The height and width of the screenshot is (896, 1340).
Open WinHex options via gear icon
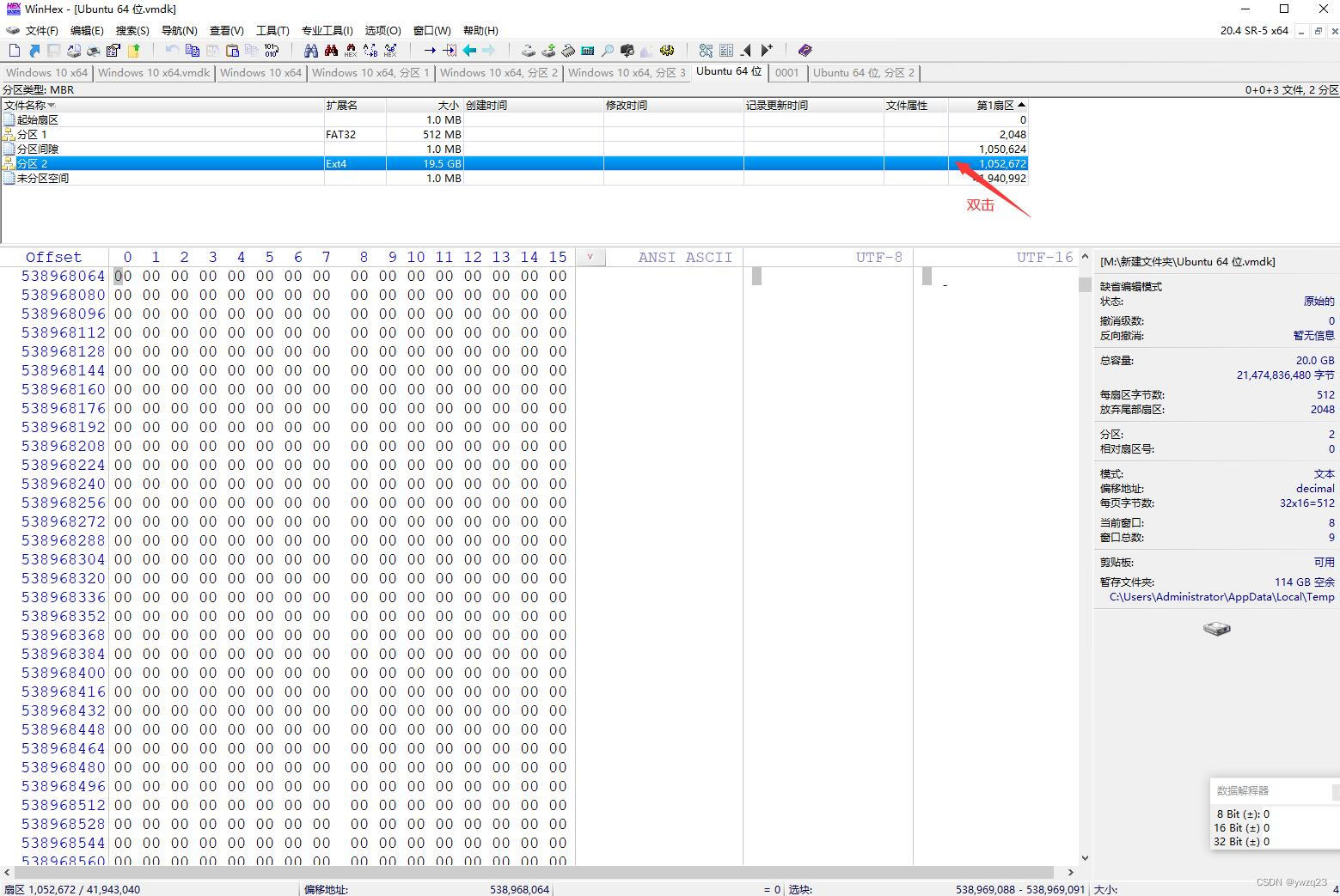click(668, 50)
